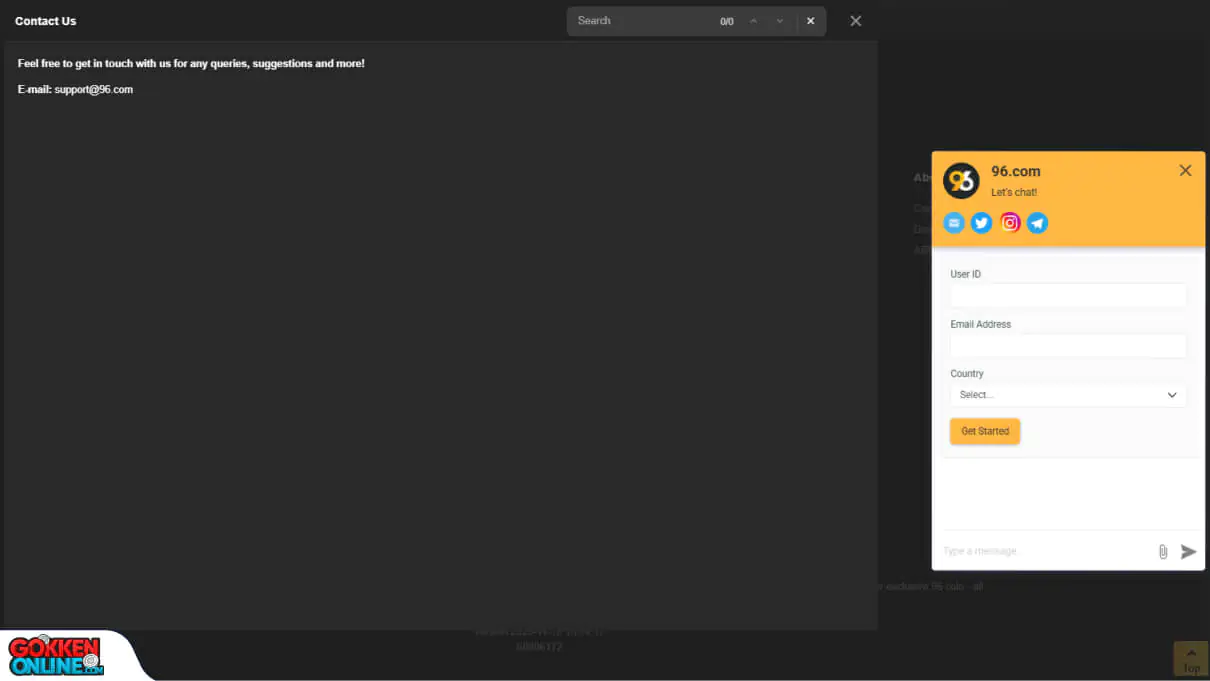This screenshot has height=681, width=1210.
Task: Click the Search input in Contact Us
Action: (x=640, y=21)
